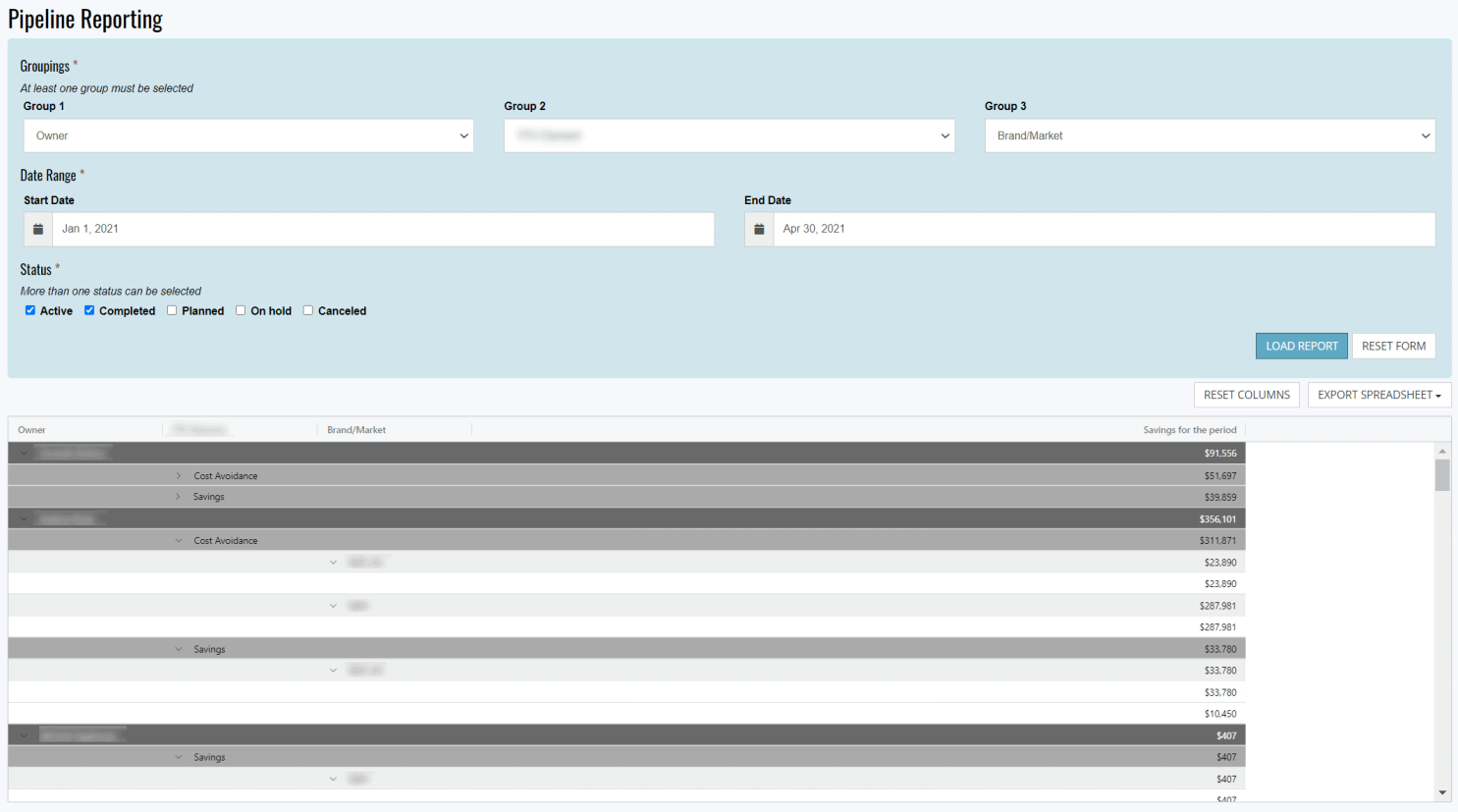Uncheck the Active status checkbox
The image size is (1458, 812).
[30, 310]
